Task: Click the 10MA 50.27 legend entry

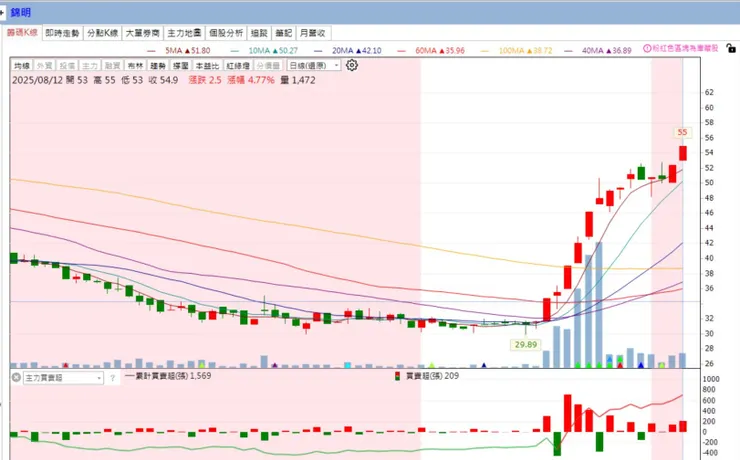Action: click(264, 50)
